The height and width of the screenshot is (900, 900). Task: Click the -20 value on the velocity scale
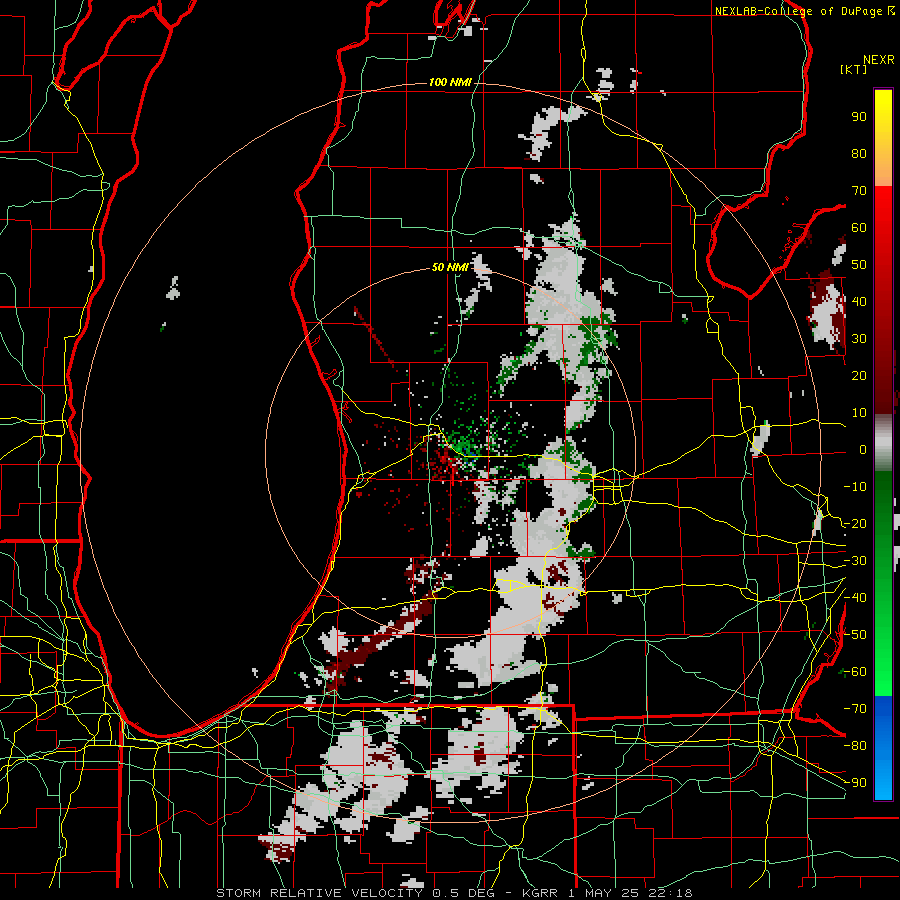point(855,523)
